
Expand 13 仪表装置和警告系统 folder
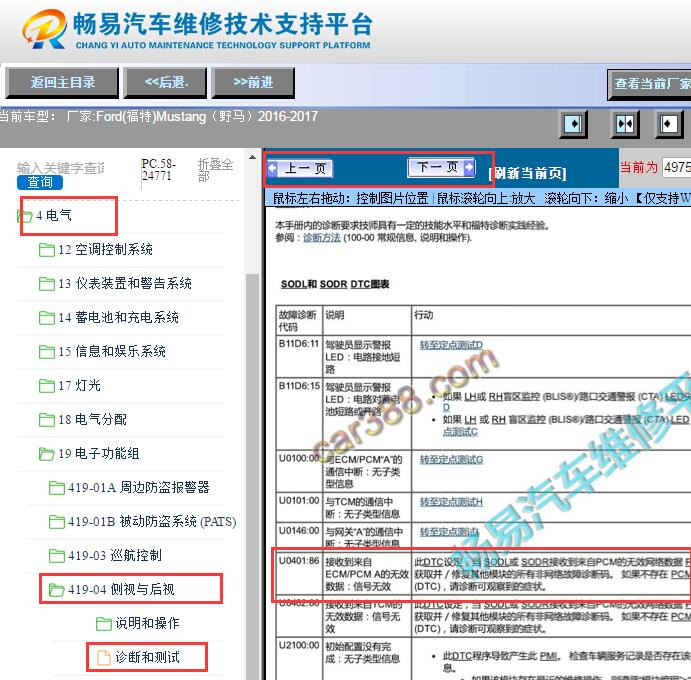[125, 283]
